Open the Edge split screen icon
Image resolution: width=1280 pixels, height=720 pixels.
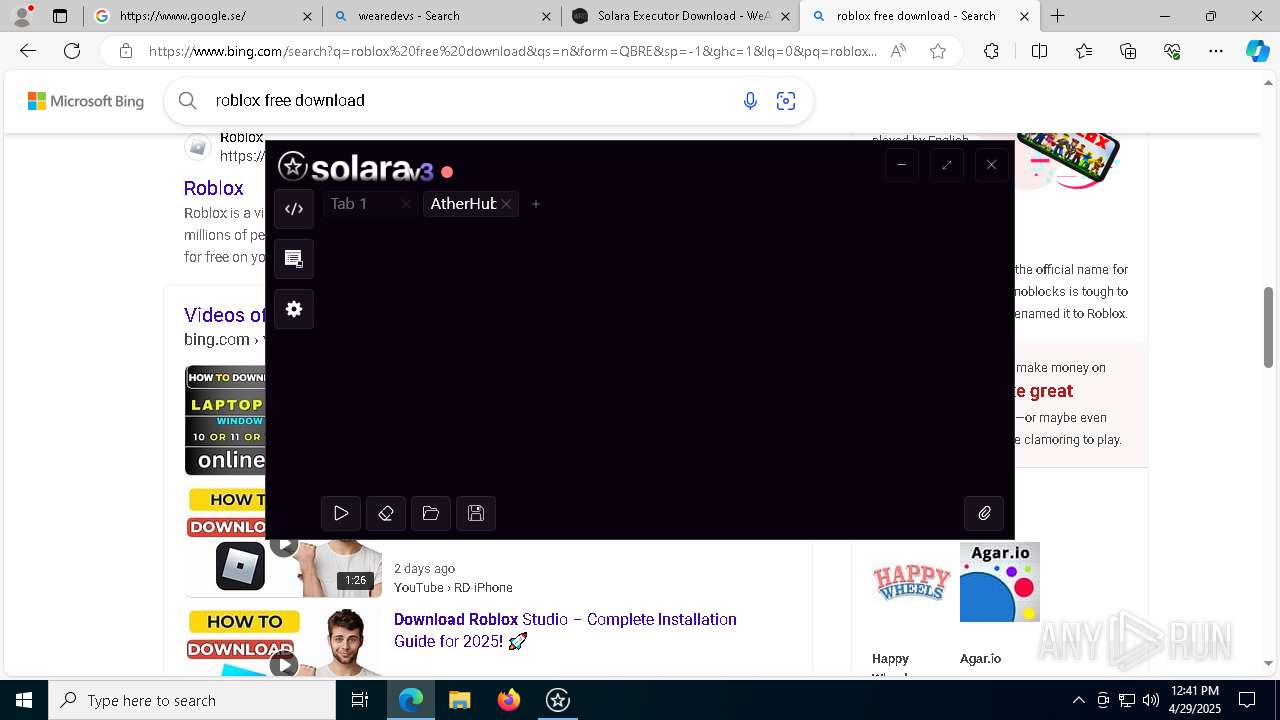1039,51
